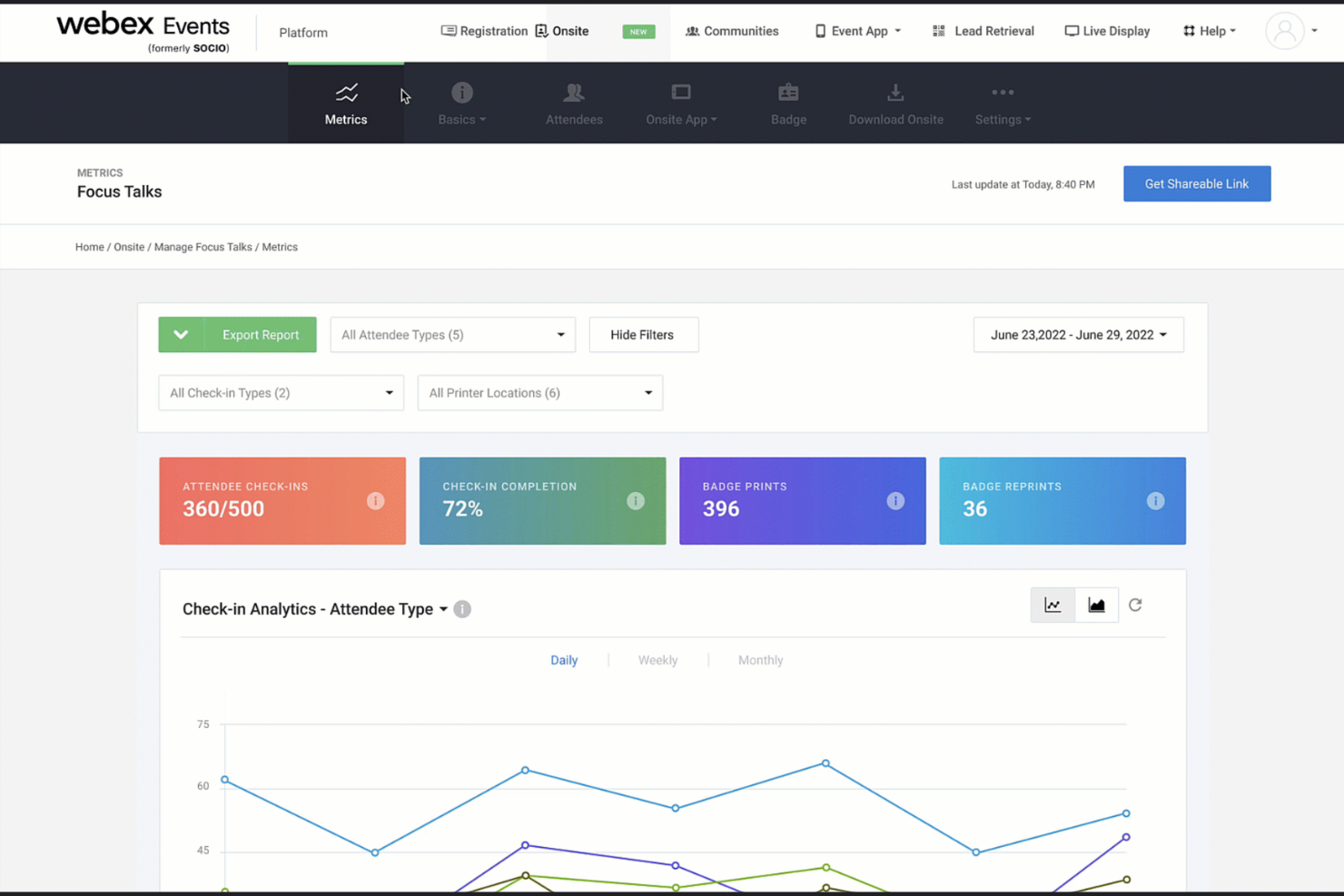The image size is (1344, 896).
Task: Click the Badge ID card icon
Action: pos(788,92)
